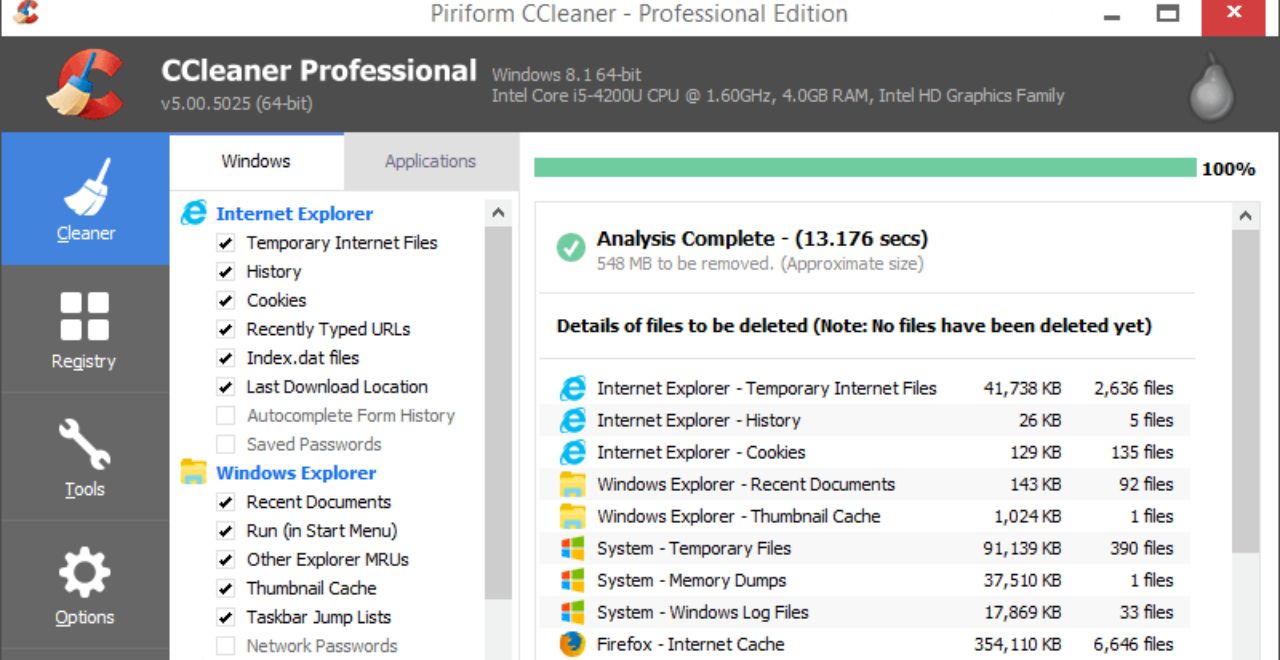Toggle Index.dat files checkbox
The image size is (1280, 660).
(226, 358)
